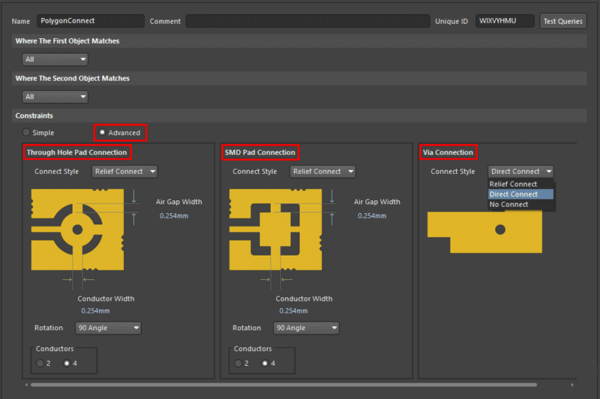Edit SMD Pad Conductor Width 0.254mm value
Viewport: 600px width, 399px height.
[293, 311]
